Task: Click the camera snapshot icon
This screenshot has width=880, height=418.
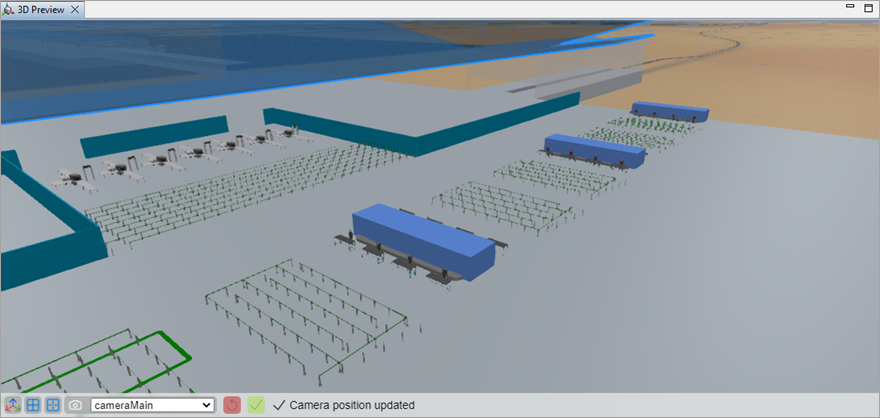Action: click(75, 405)
